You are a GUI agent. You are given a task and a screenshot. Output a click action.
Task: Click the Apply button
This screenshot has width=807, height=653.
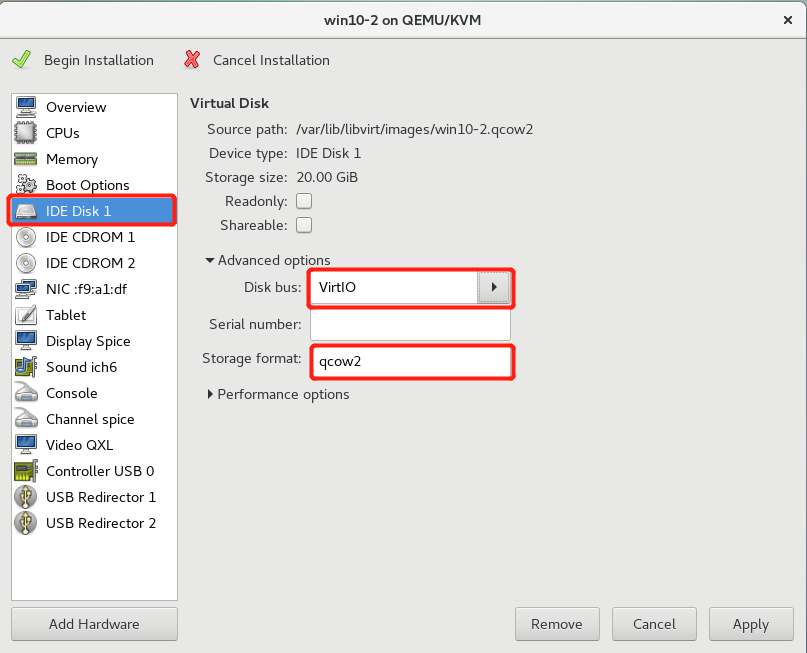click(x=751, y=624)
